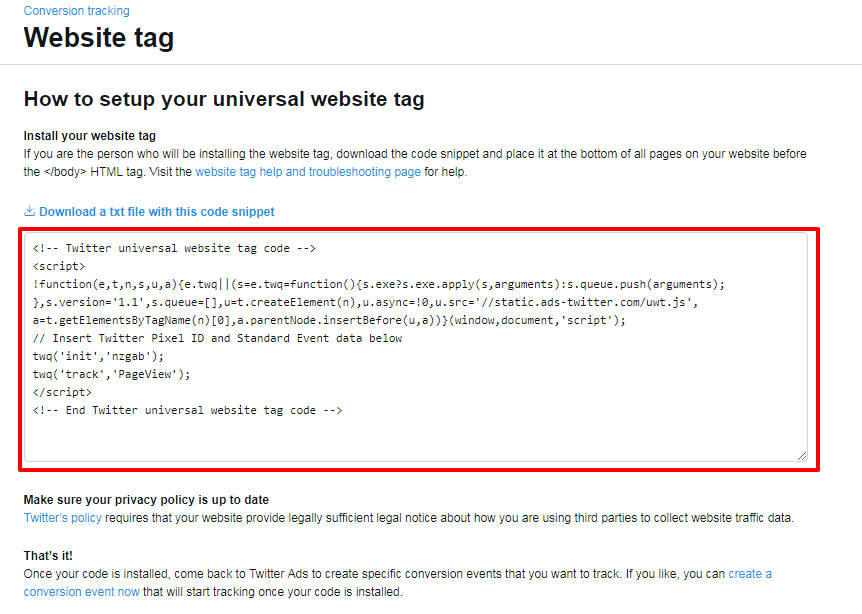
Task: Click the privacy policy up to date heading
Action: (146, 500)
